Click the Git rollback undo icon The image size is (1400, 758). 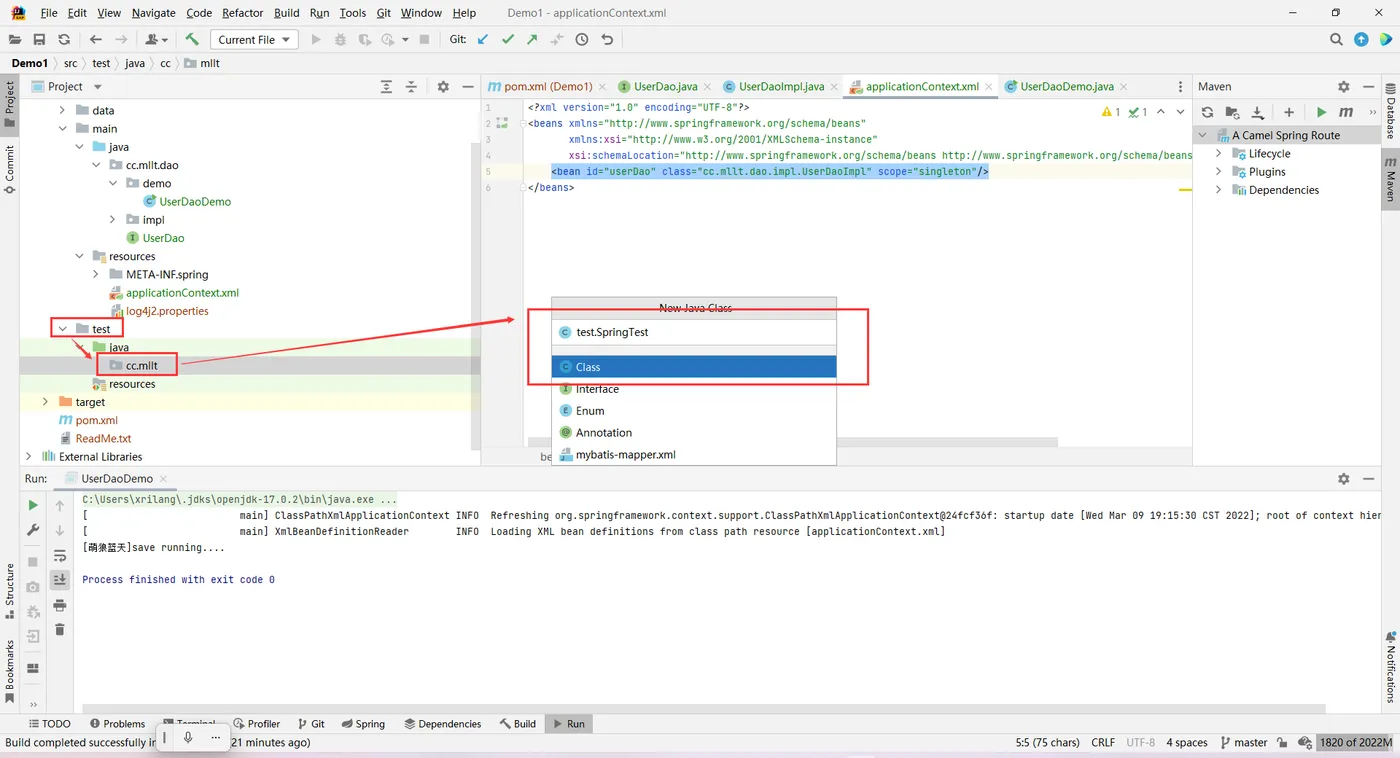606,39
